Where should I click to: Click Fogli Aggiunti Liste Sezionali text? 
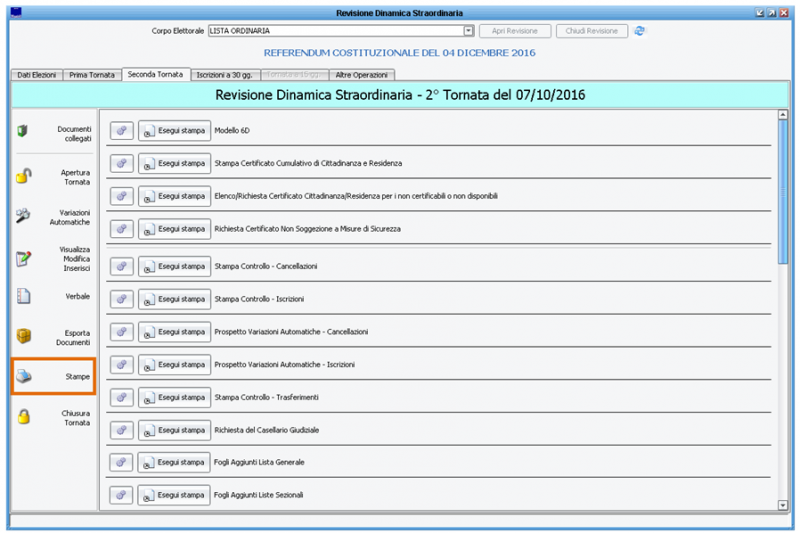click(x=259, y=495)
